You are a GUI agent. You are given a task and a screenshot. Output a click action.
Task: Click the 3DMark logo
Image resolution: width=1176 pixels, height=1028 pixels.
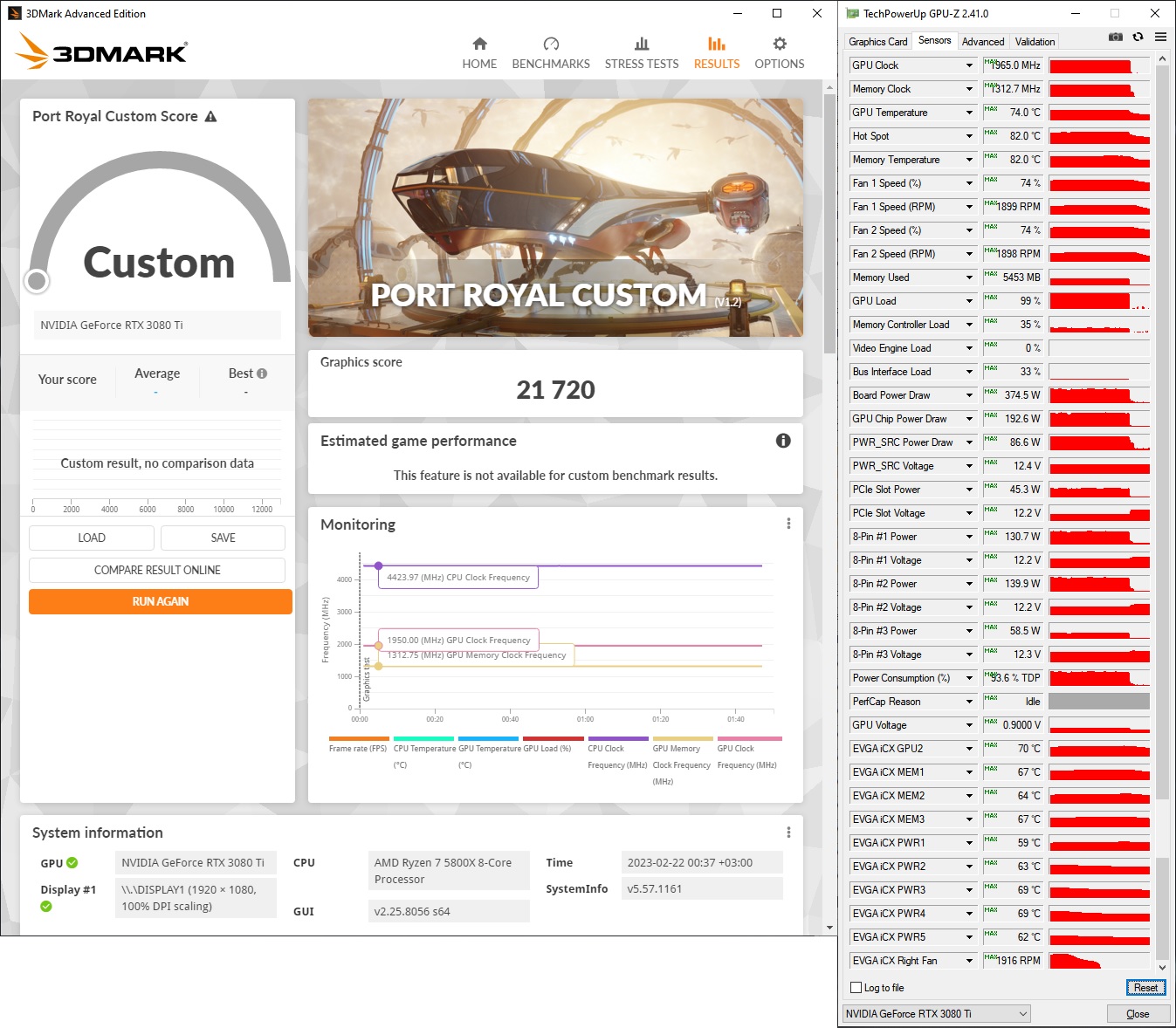(102, 51)
